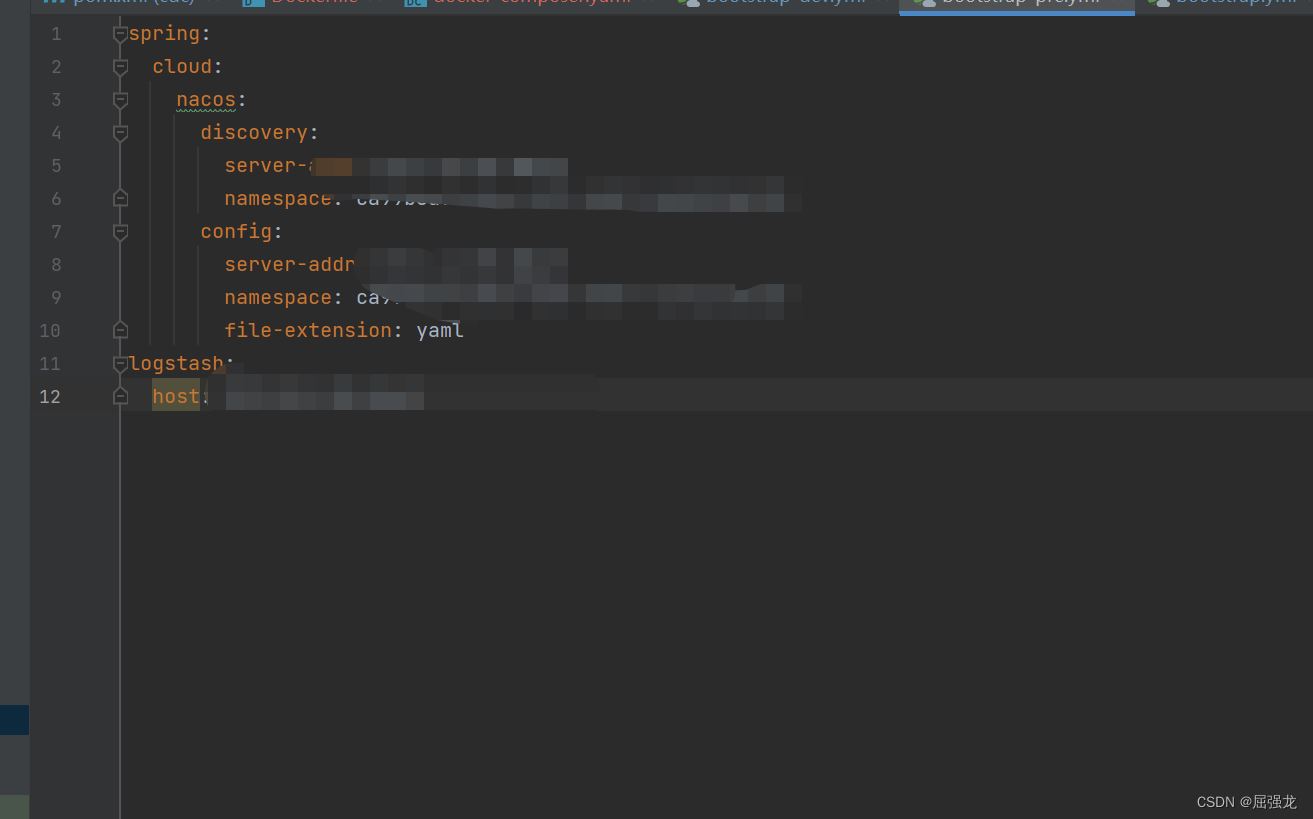This screenshot has height=819, width=1313.
Task: Click the discovery key
Action: 254,133
